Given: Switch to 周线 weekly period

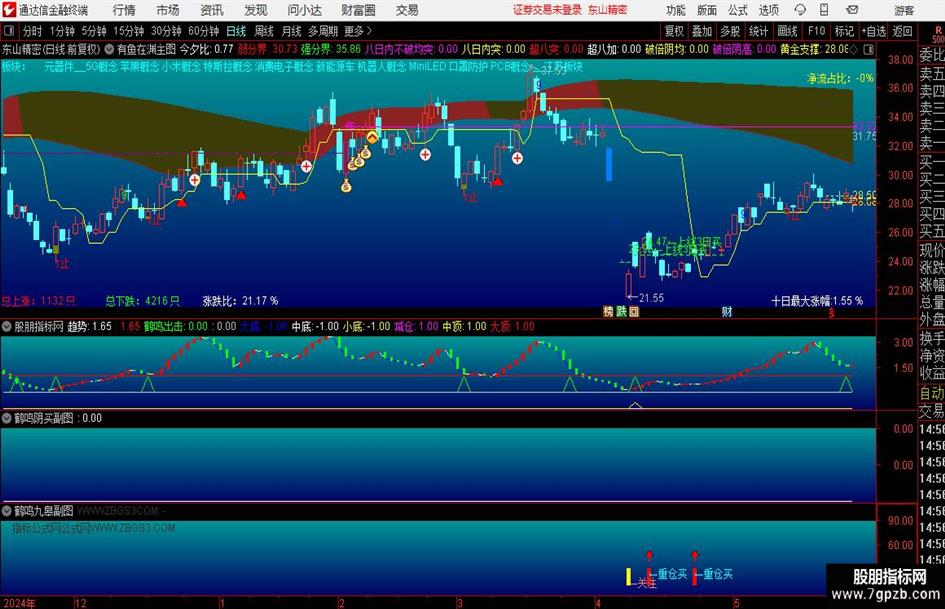Looking at the screenshot, I should coord(264,31).
